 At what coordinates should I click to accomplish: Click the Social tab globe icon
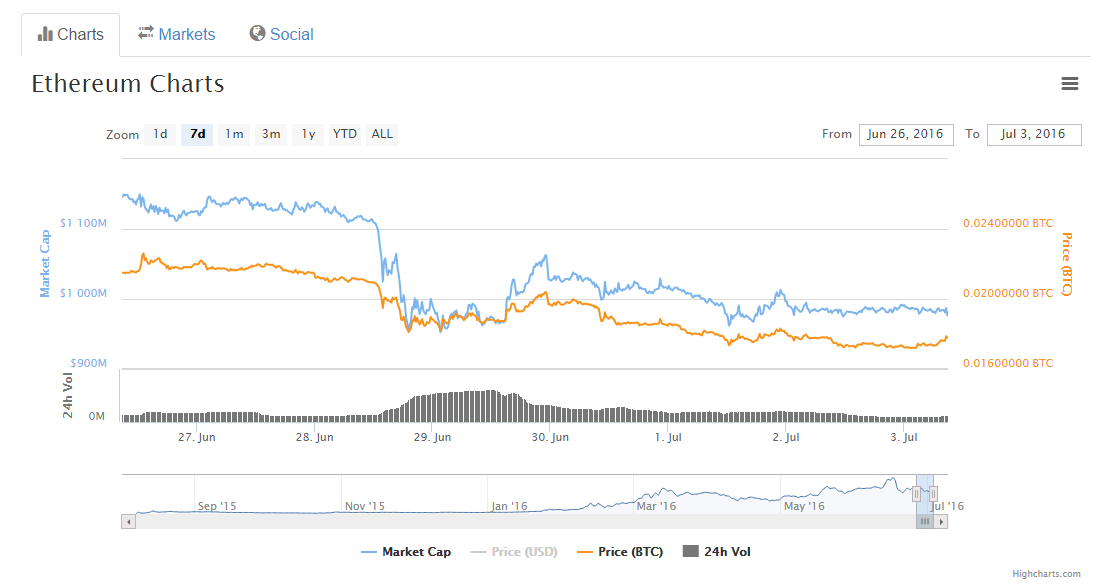[257, 33]
